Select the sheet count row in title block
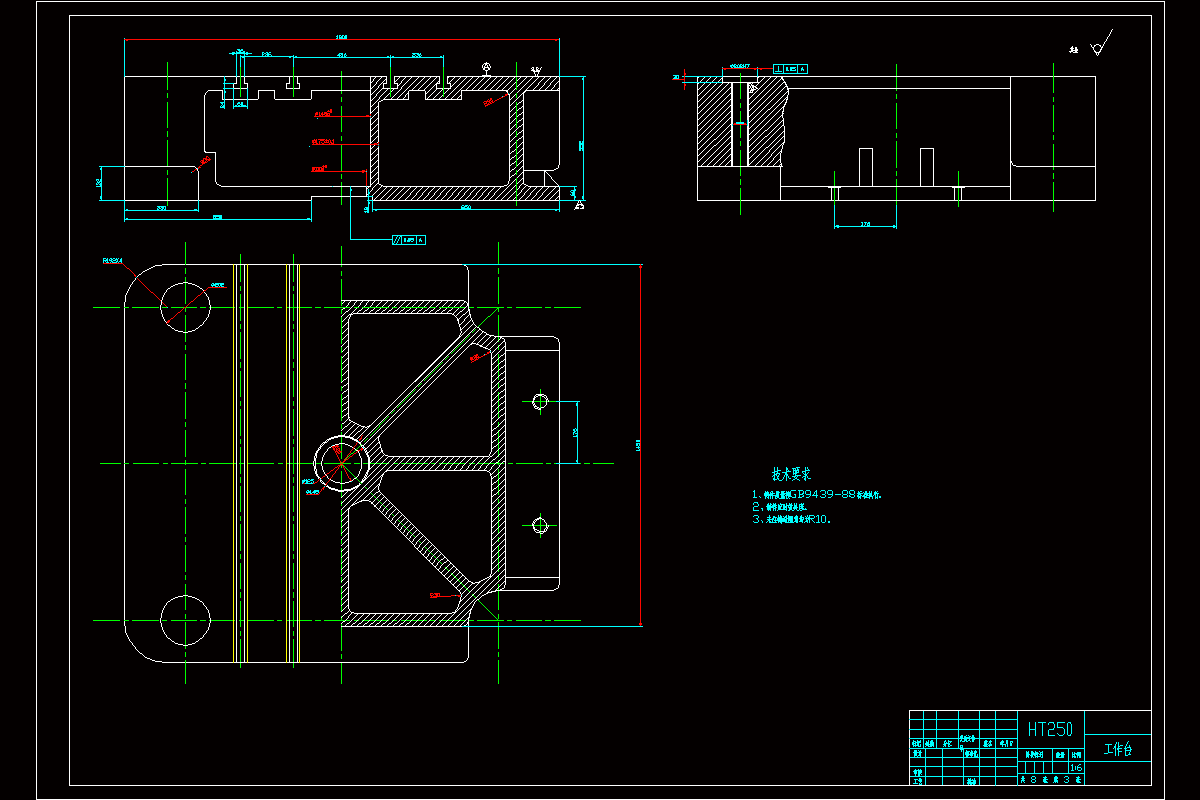The width and height of the screenshot is (1200, 800). pos(1050,778)
